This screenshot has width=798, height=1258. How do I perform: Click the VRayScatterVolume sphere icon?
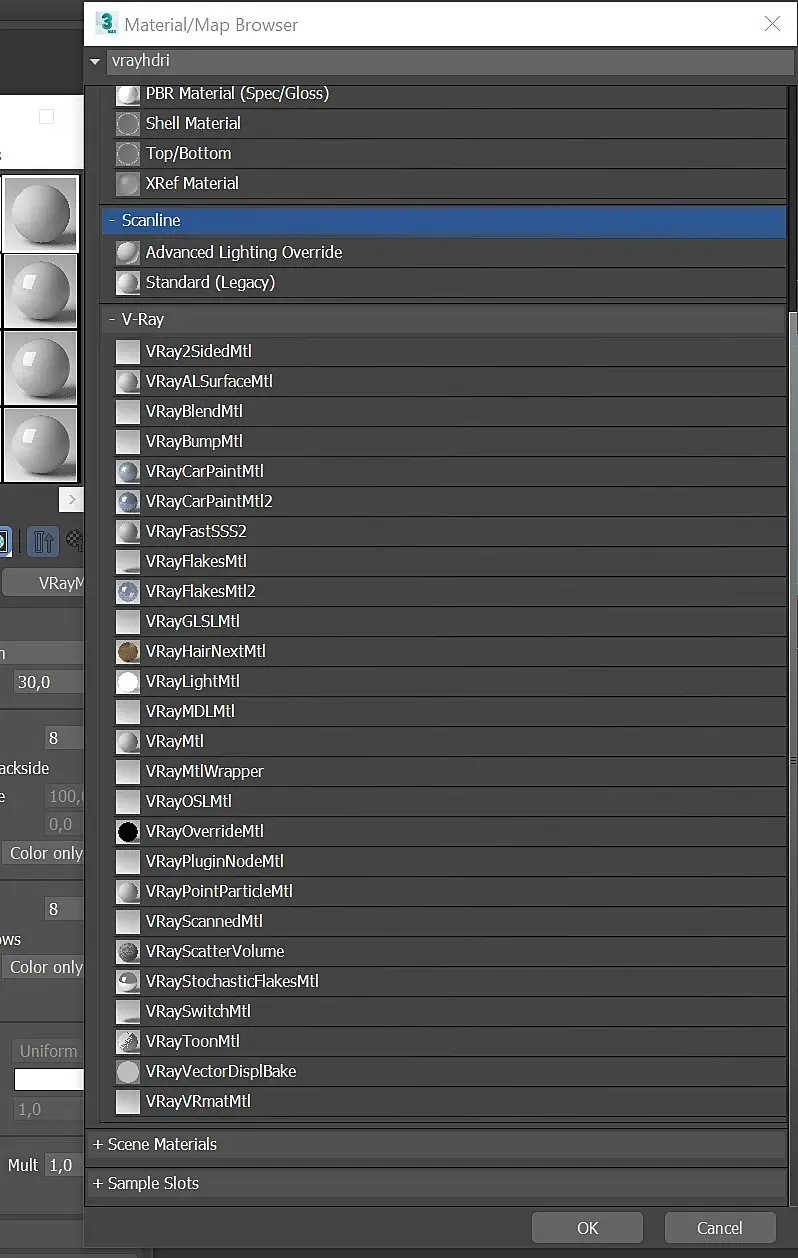click(x=128, y=951)
